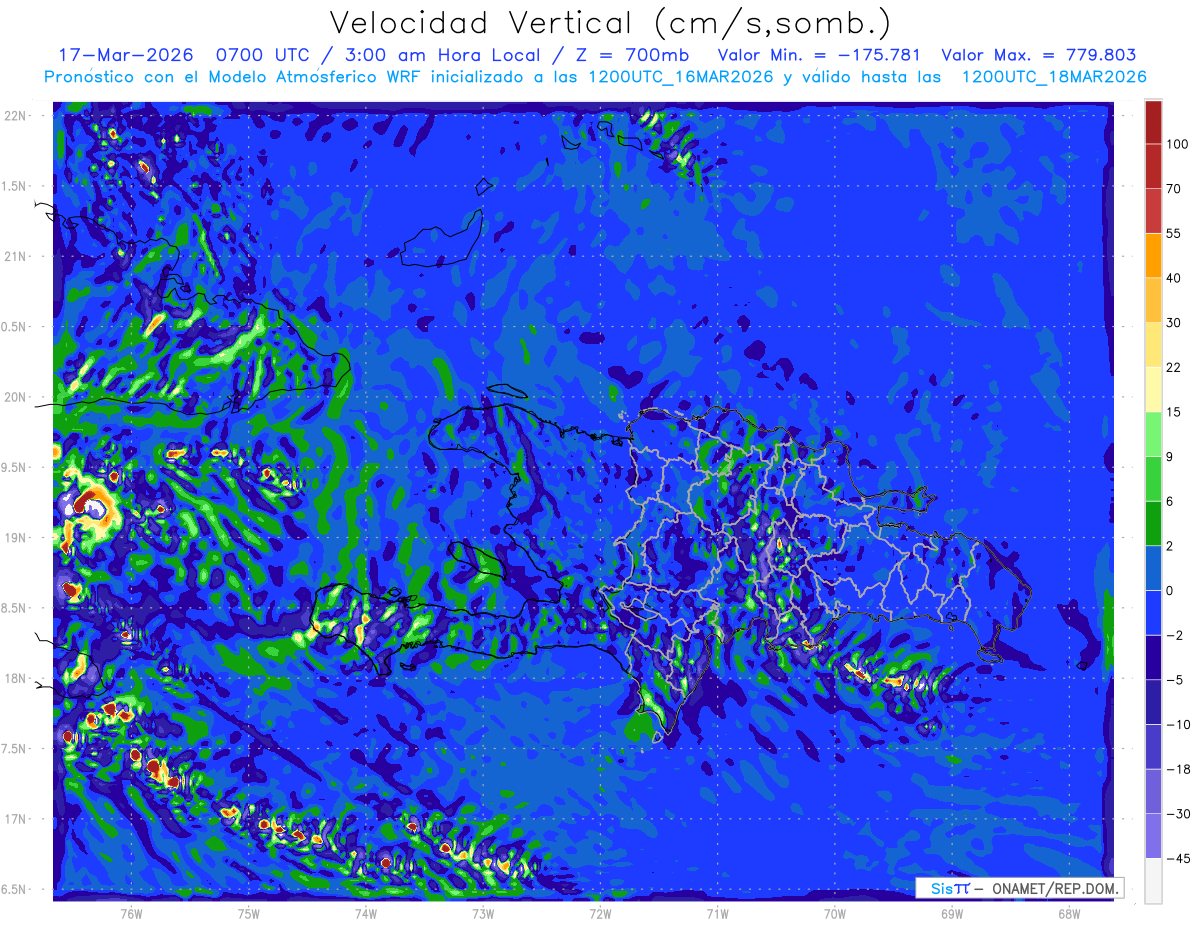Image resolution: width=1200 pixels, height=927 pixels.
Task: Click the '19N' latitude label
Action: tap(16, 538)
